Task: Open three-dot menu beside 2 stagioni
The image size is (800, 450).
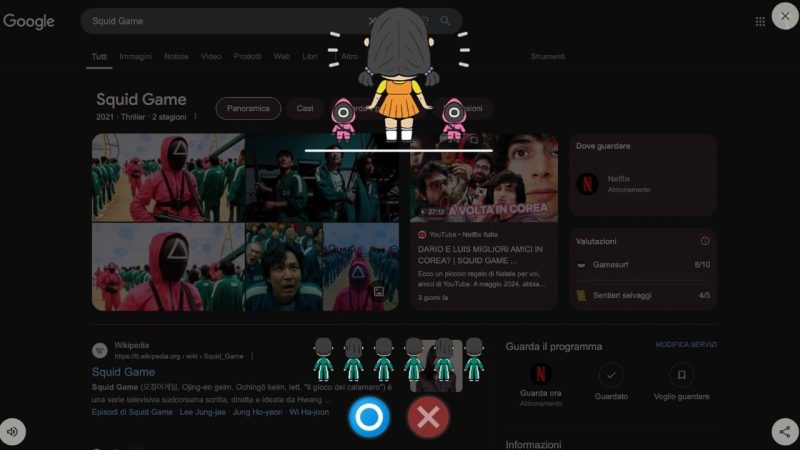Action: 196,117
